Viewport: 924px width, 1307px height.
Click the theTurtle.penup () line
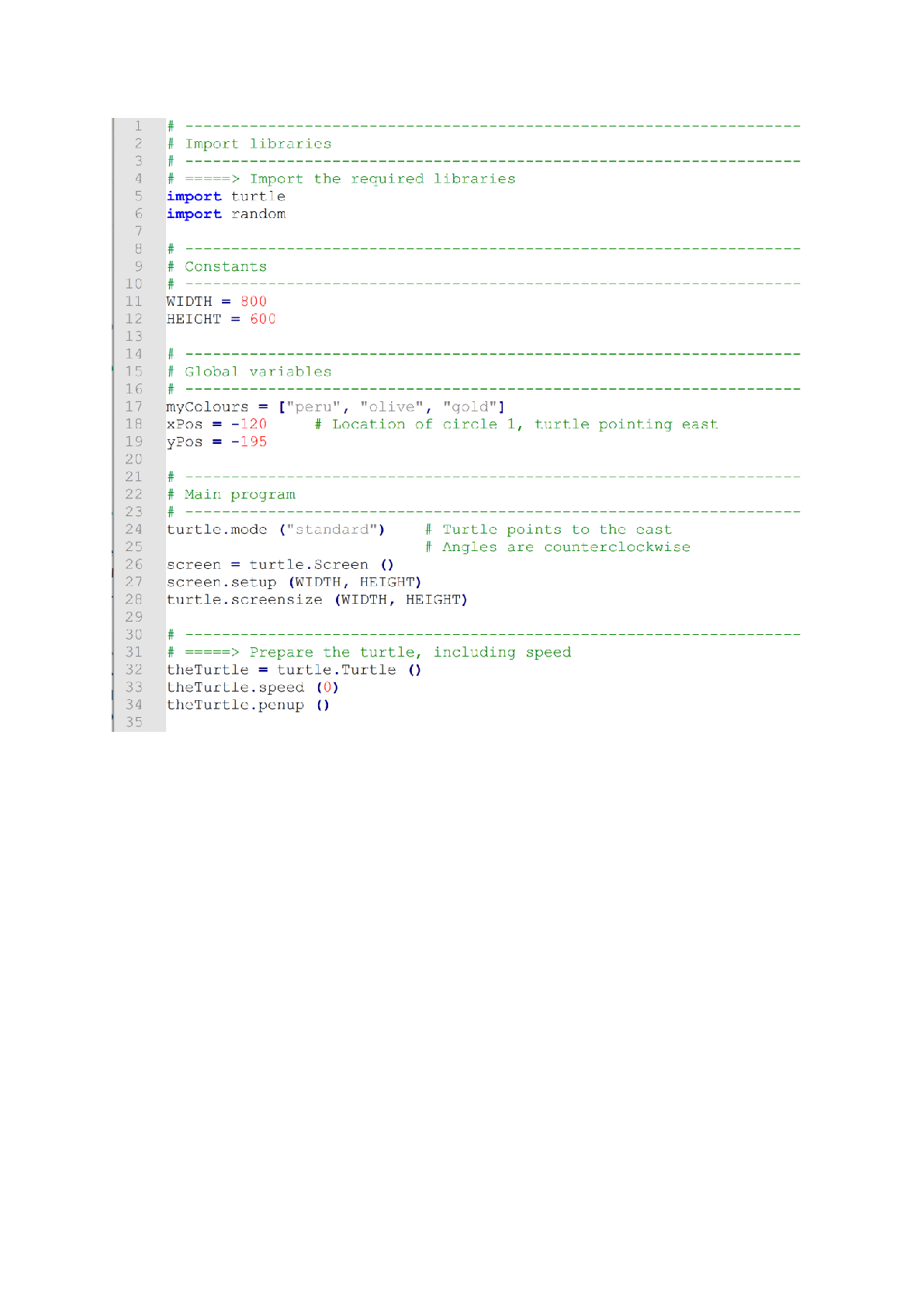[x=248, y=705]
